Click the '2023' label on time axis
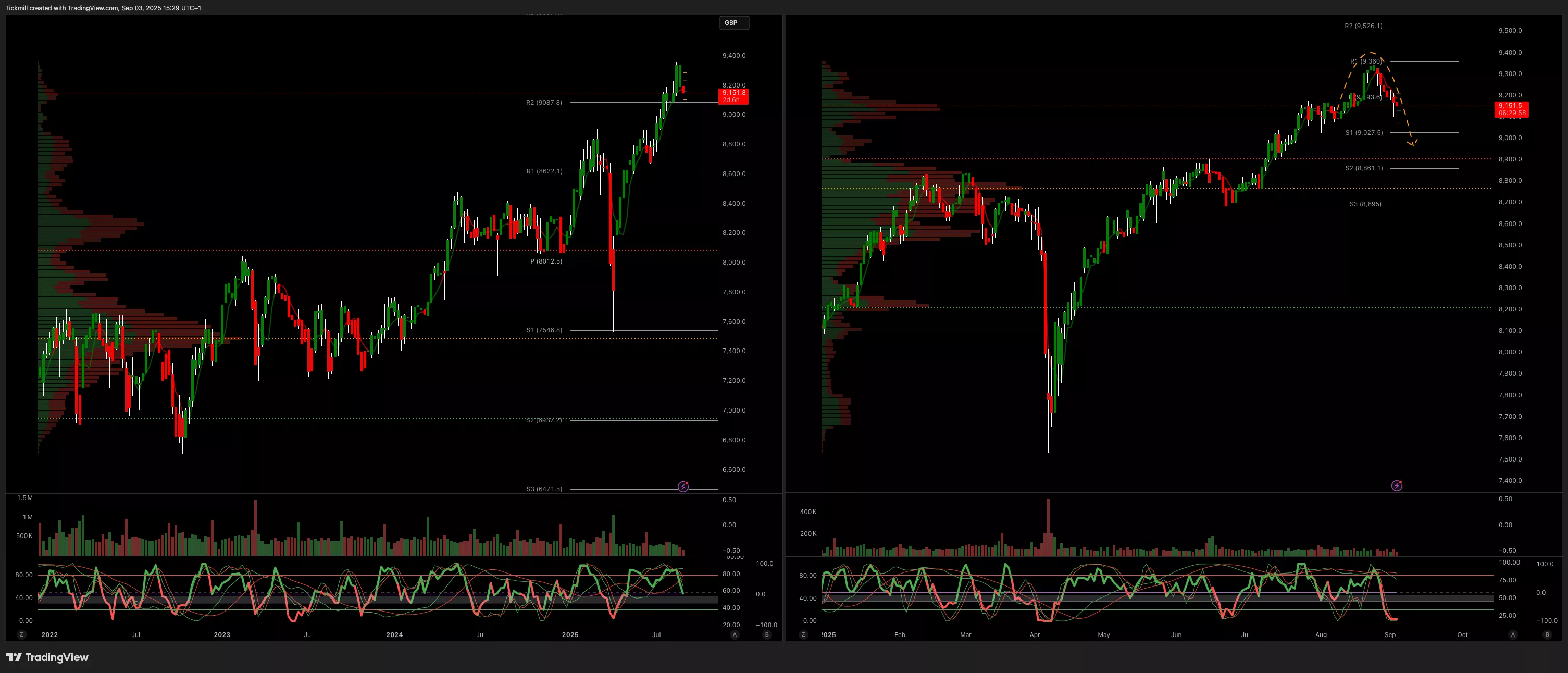 [222, 634]
